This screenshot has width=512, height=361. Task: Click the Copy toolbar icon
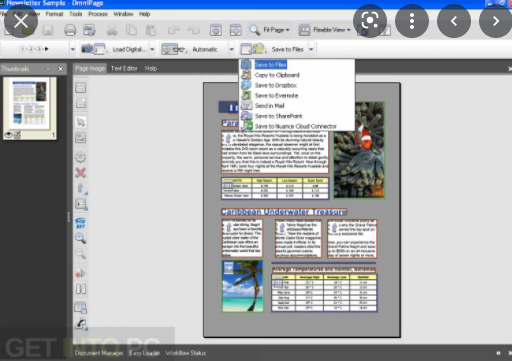pyautogui.click(x=131, y=30)
